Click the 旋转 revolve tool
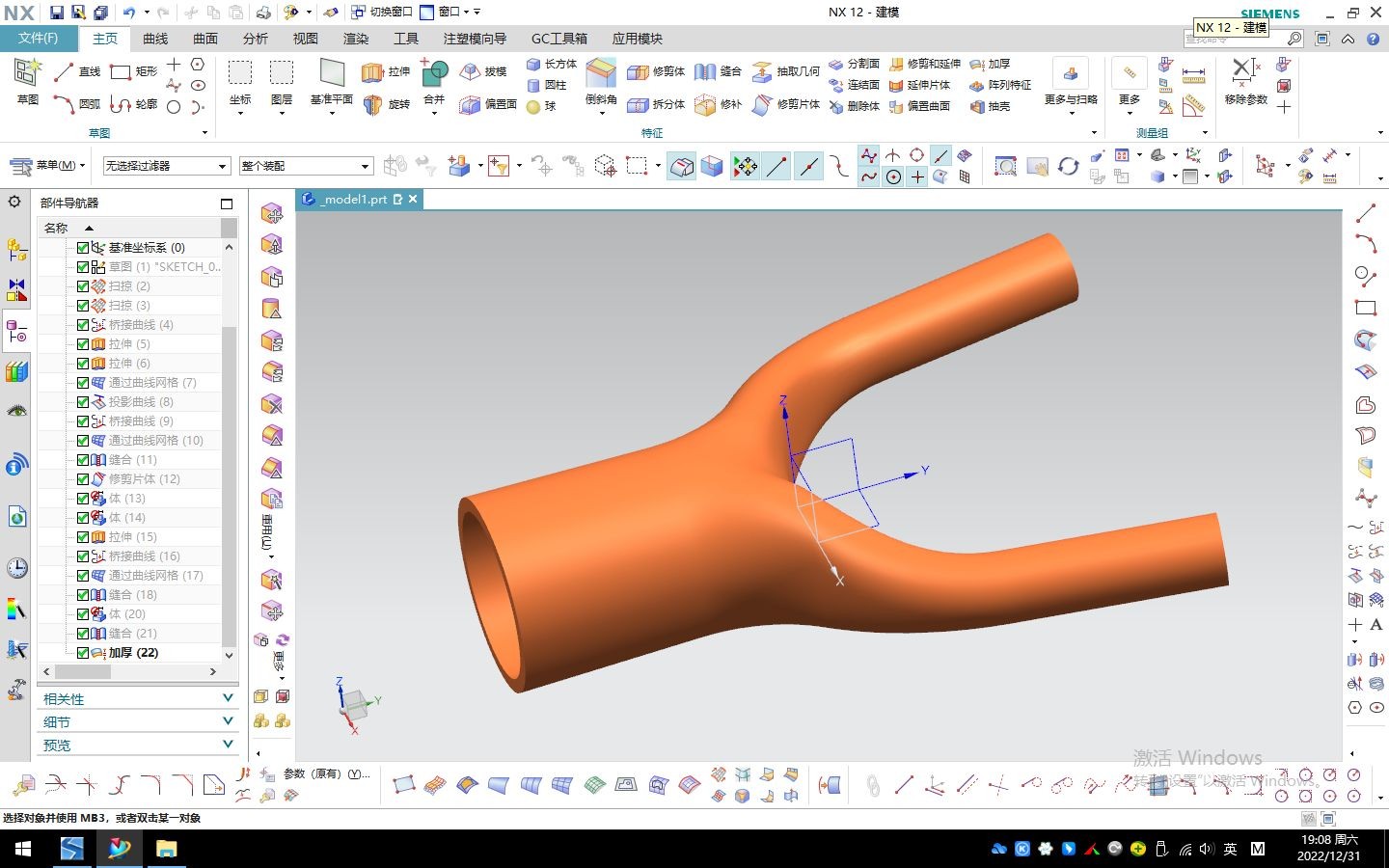 click(x=386, y=104)
